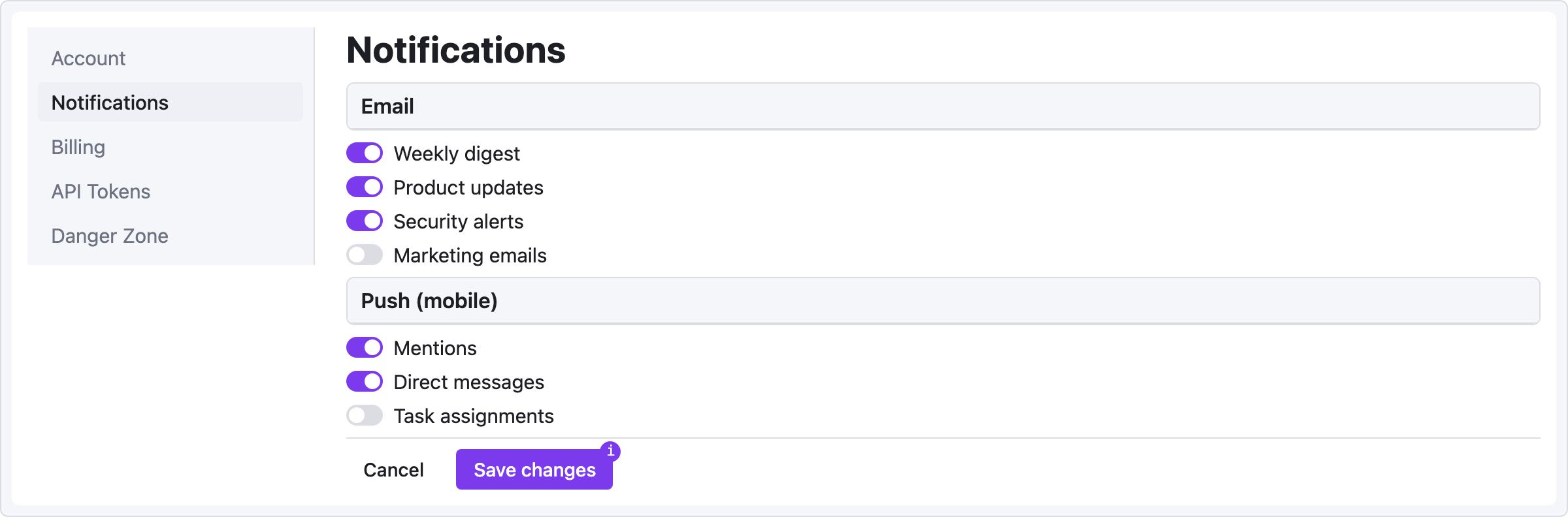Enable Marketing emails toggle
The height and width of the screenshot is (517, 1568).
tap(365, 255)
